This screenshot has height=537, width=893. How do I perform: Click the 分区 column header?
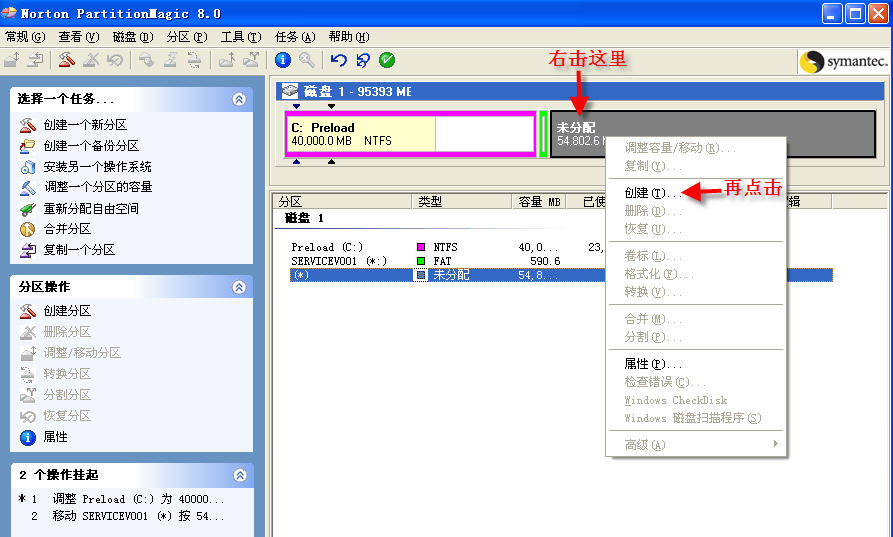(342, 202)
